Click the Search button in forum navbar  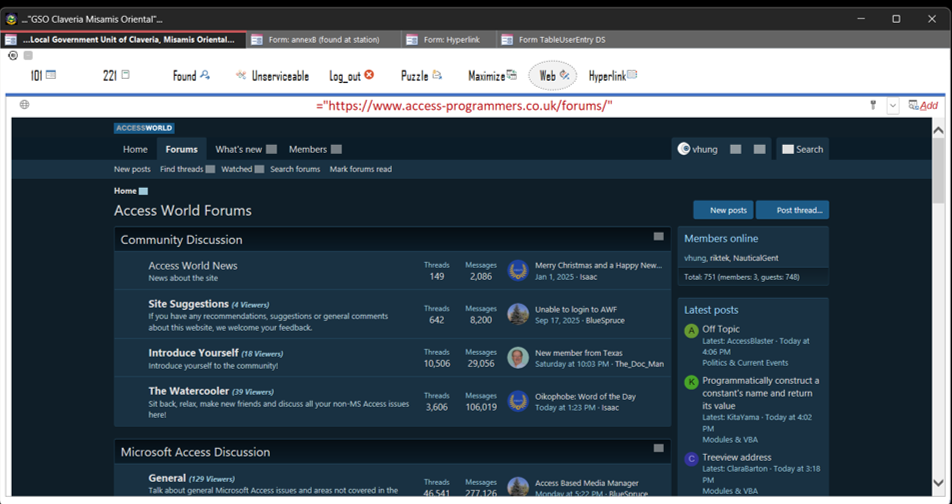(x=803, y=149)
